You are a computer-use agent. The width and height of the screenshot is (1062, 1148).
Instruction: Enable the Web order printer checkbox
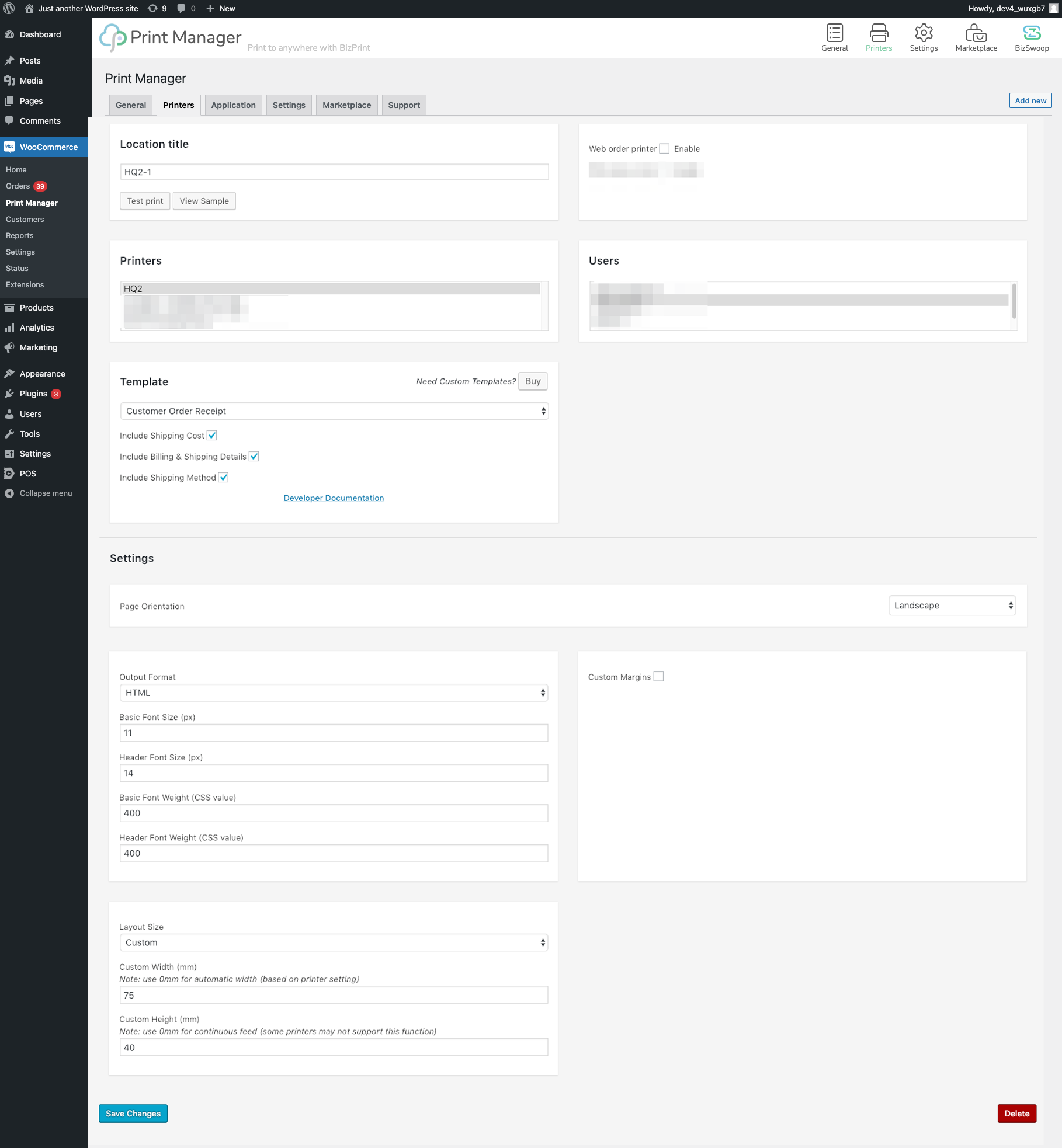tap(664, 148)
